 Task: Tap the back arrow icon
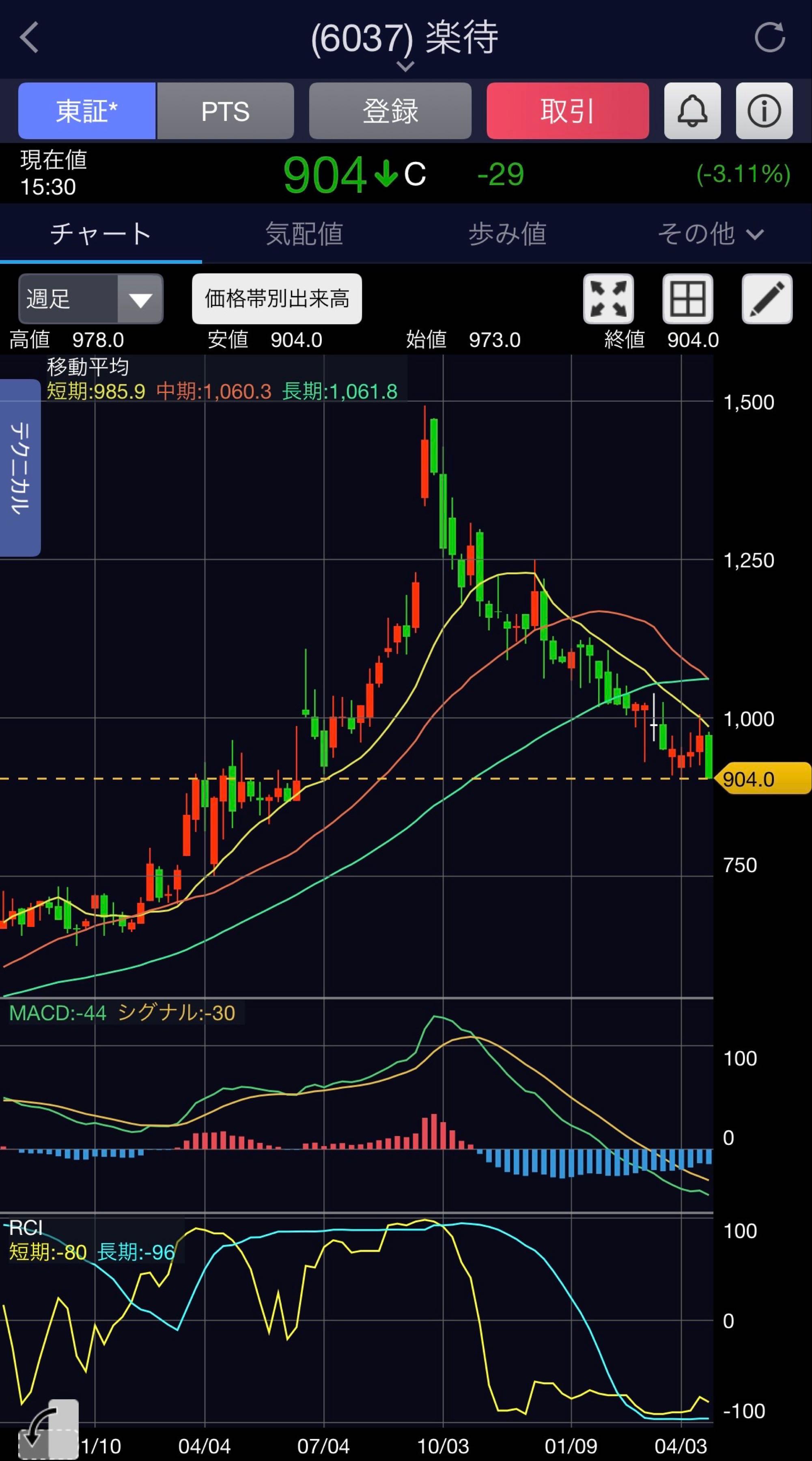pos(30,37)
